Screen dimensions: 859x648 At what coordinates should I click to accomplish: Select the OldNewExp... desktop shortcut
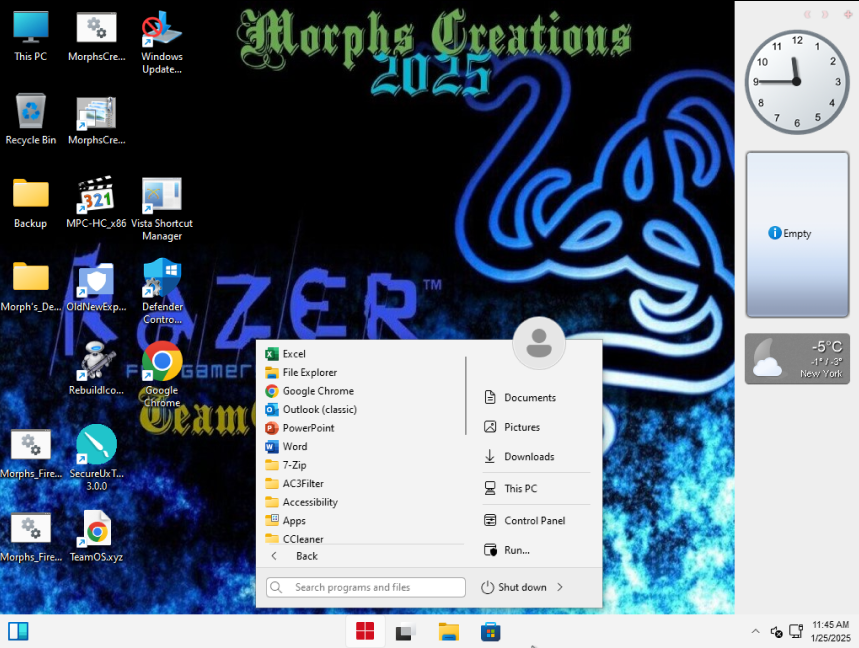click(x=96, y=286)
